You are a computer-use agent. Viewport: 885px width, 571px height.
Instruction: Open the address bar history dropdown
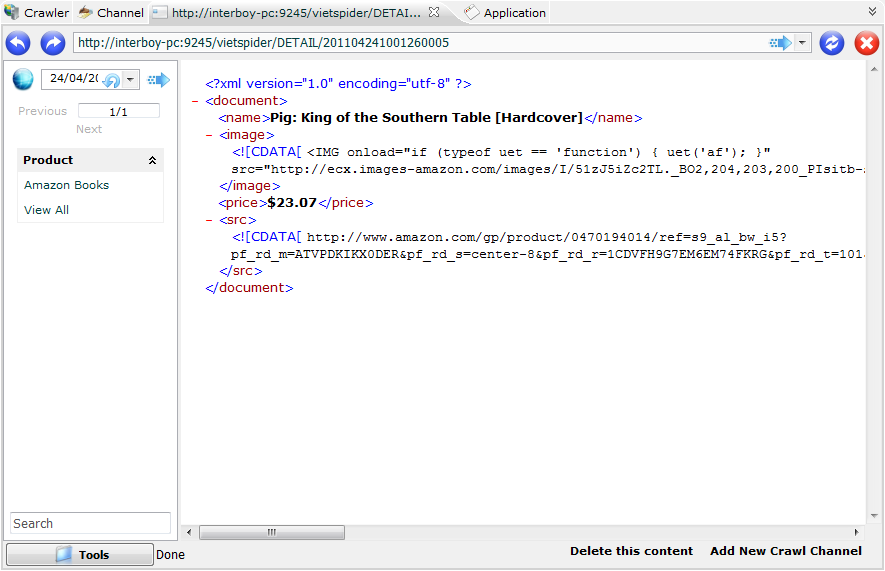[x=802, y=43]
